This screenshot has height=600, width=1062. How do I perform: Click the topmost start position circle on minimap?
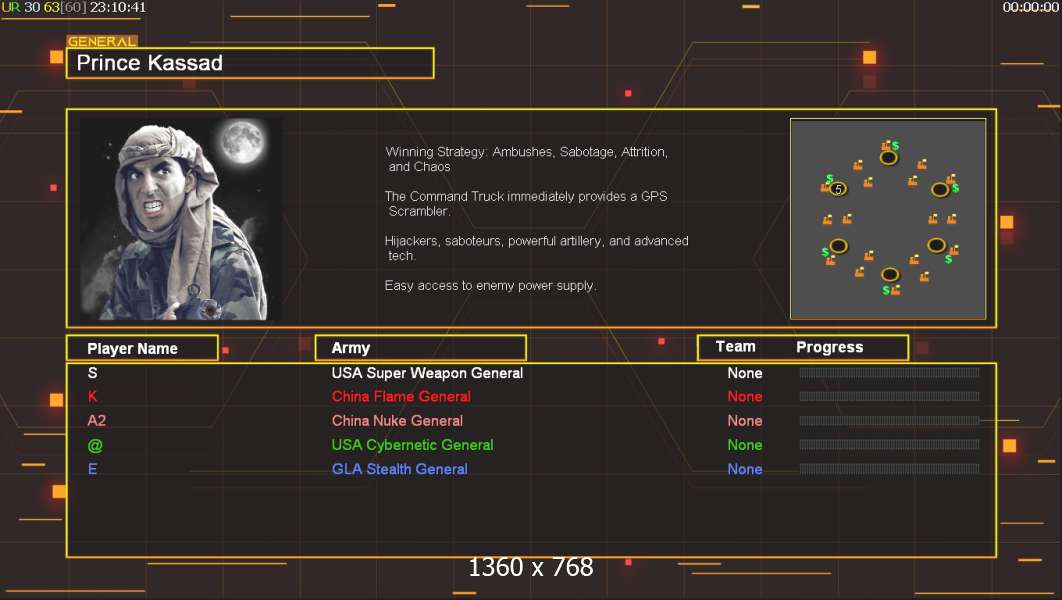[x=889, y=158]
